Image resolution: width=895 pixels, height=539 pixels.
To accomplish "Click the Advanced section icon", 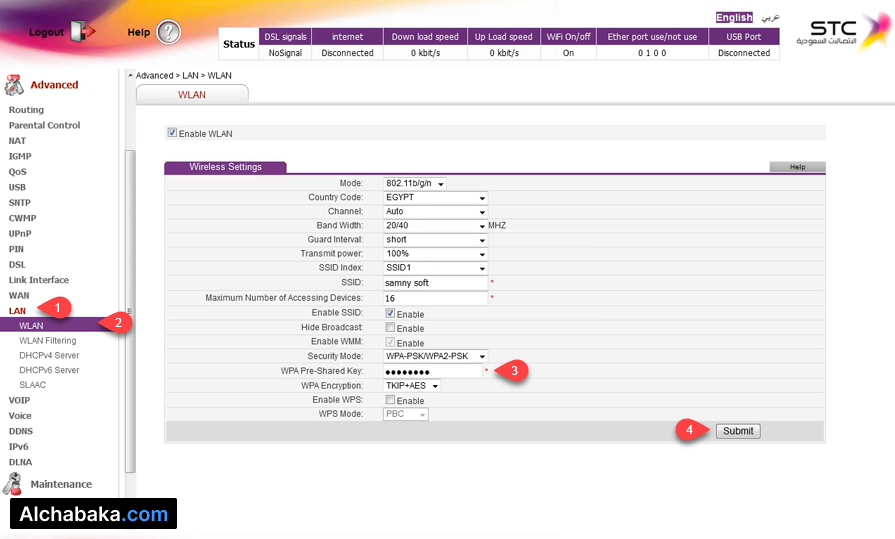I will [x=14, y=85].
